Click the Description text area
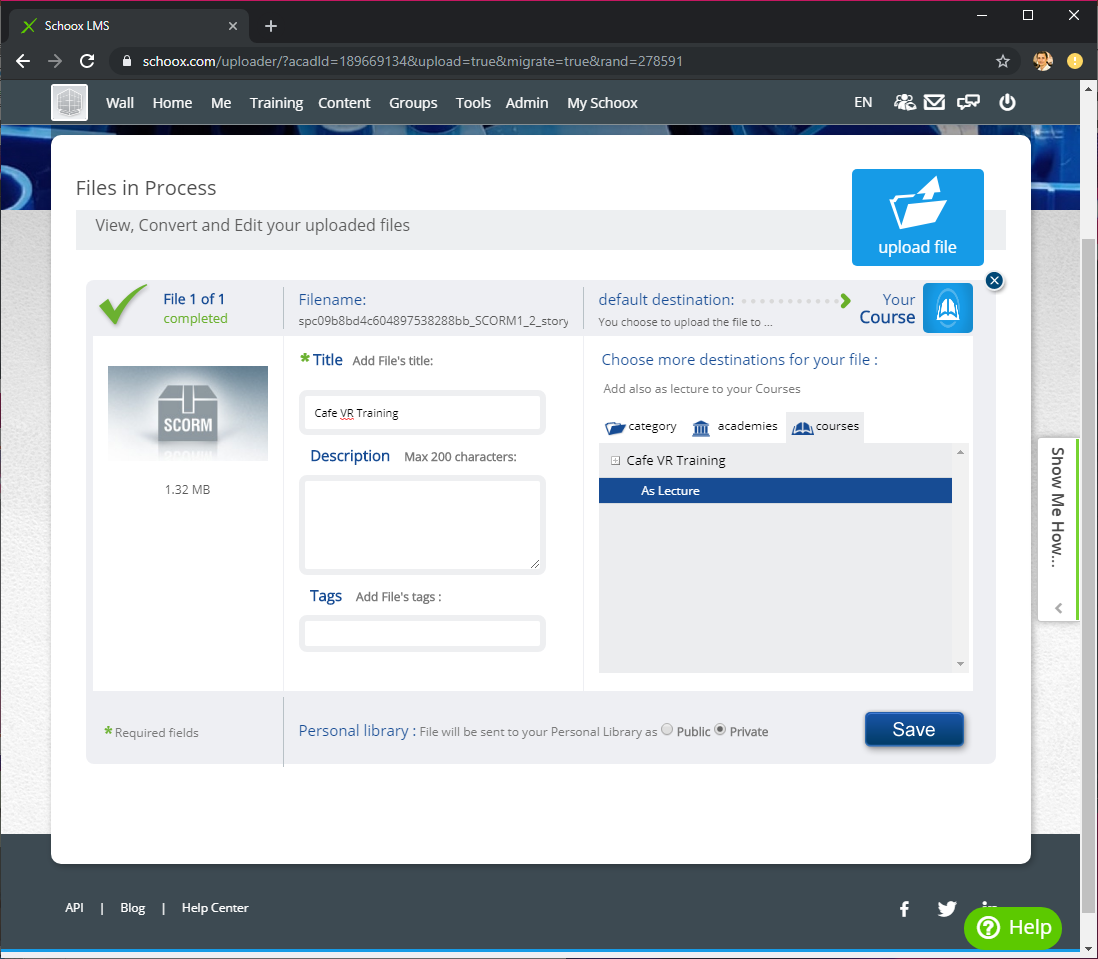 tap(422, 525)
